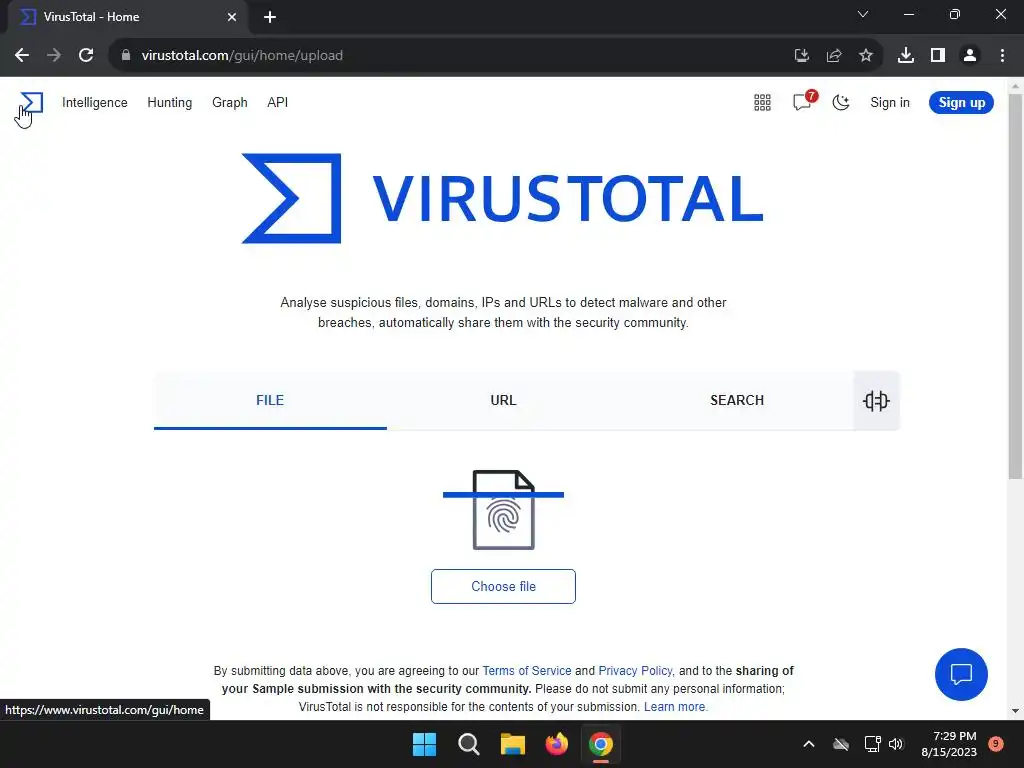Open the tab search chevron dropdown

point(863,14)
